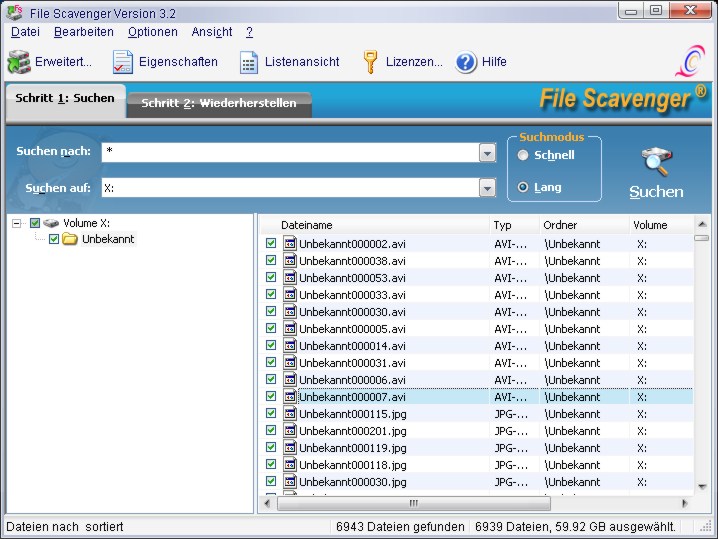Click file icon of Unbekannt000038.avi
This screenshot has width=718, height=539.
[x=289, y=260]
